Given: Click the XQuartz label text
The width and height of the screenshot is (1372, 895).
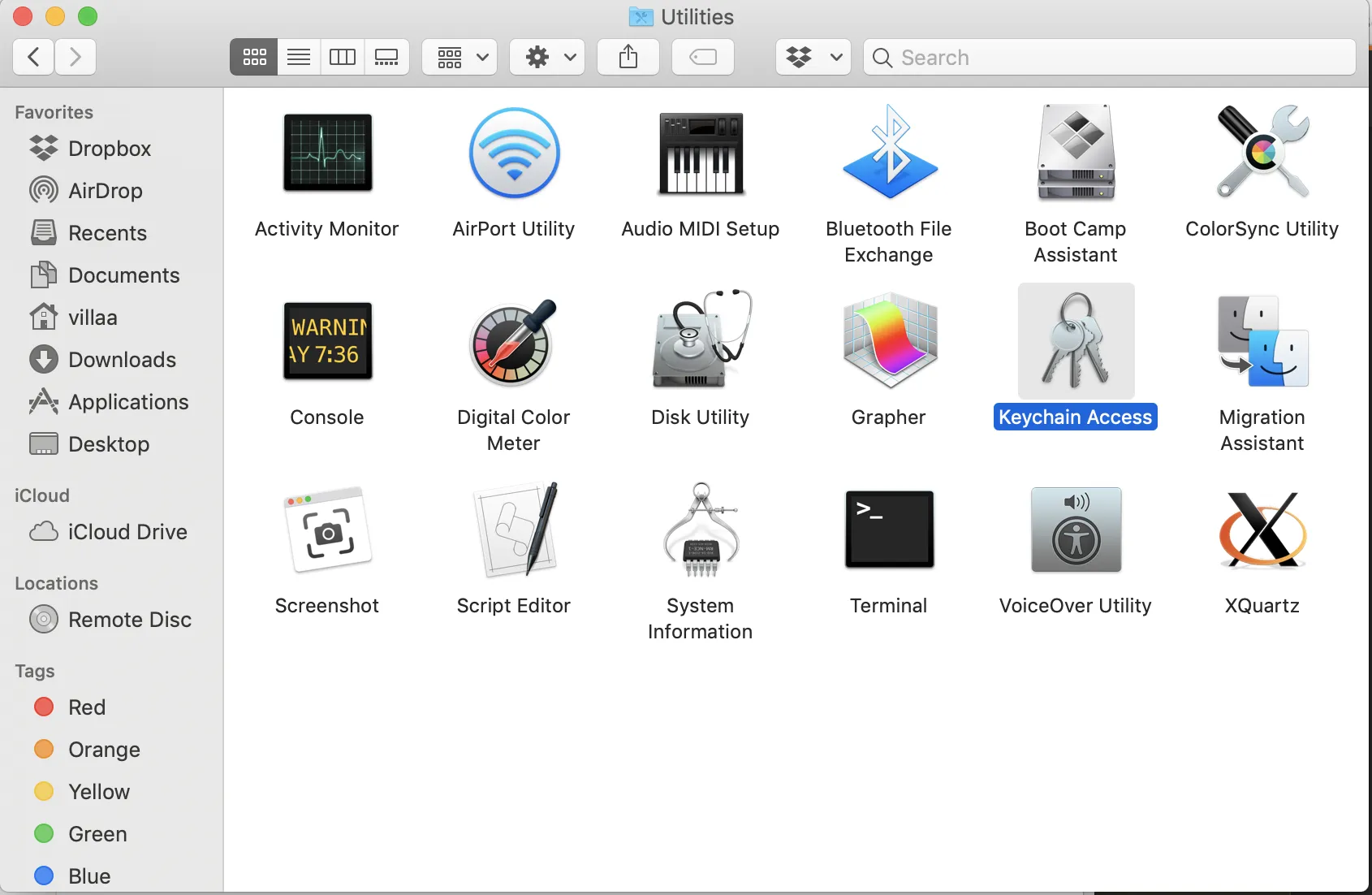Looking at the screenshot, I should click(x=1262, y=606).
